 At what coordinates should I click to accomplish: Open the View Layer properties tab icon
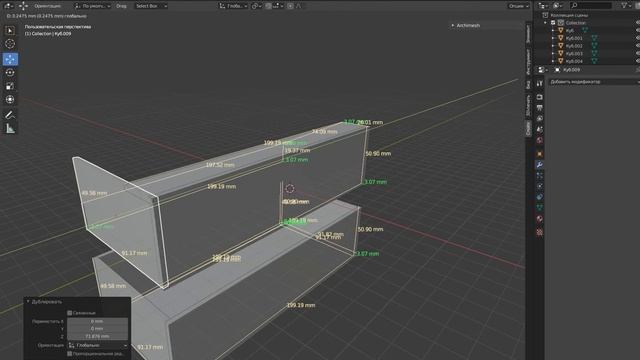(540, 118)
